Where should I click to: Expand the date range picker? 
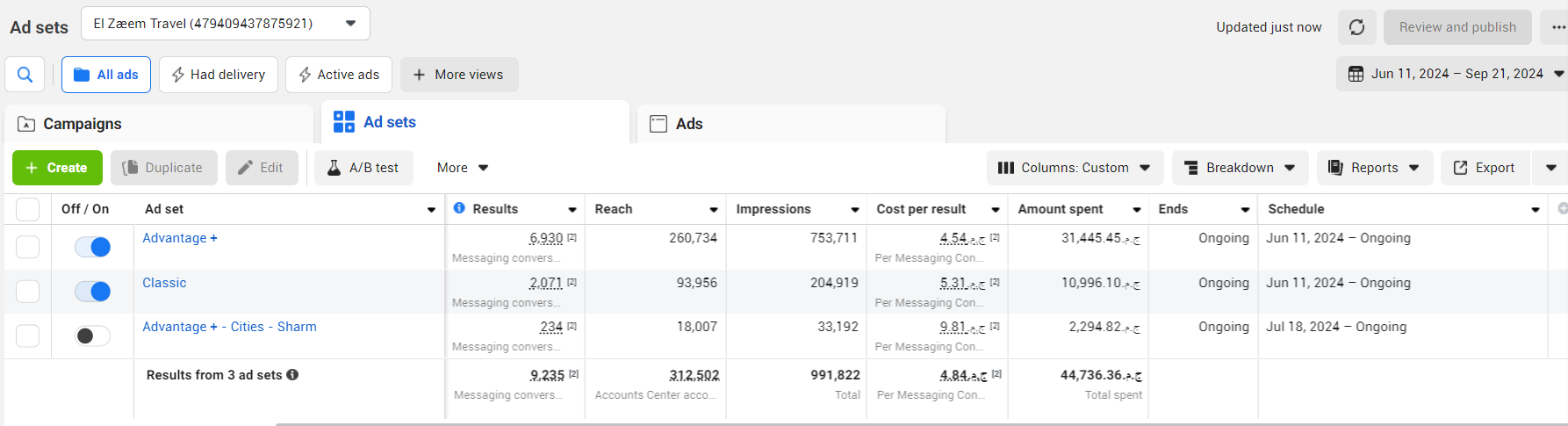(1455, 74)
